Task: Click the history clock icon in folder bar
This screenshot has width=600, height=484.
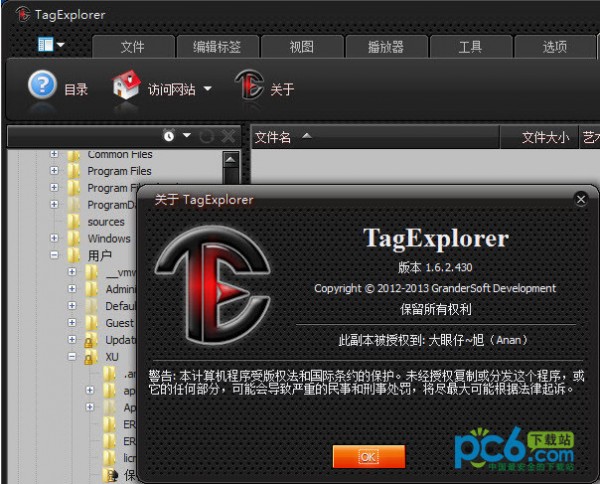Action: coord(169,135)
